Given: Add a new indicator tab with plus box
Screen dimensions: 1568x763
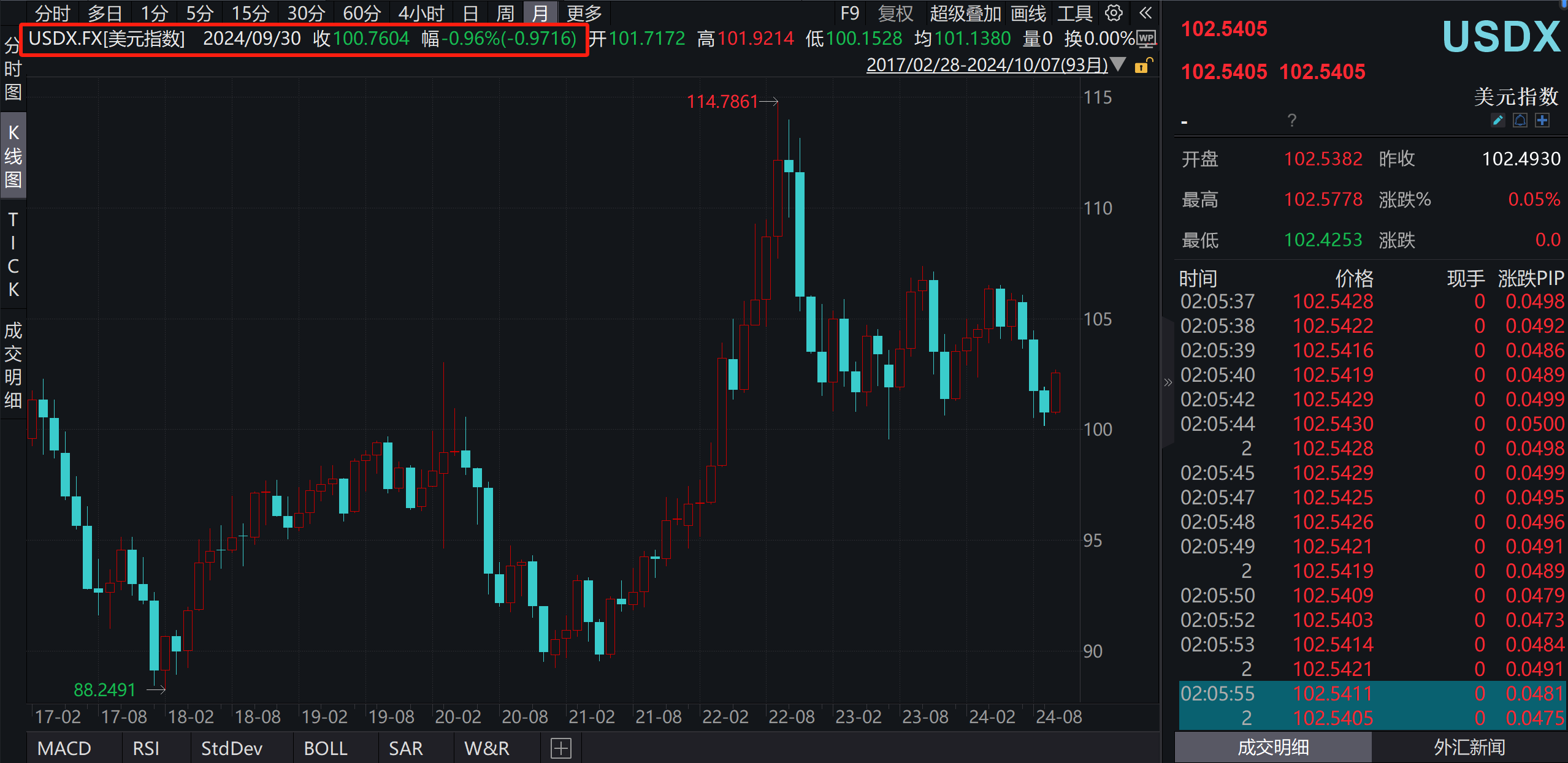Looking at the screenshot, I should pos(560,748).
